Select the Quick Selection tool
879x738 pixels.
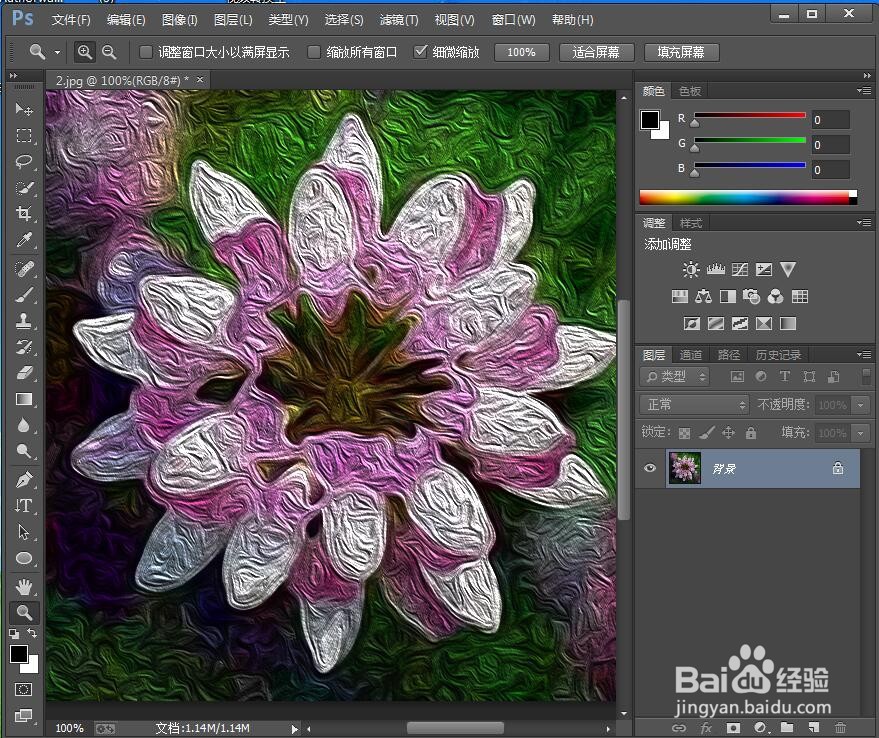pos(24,188)
